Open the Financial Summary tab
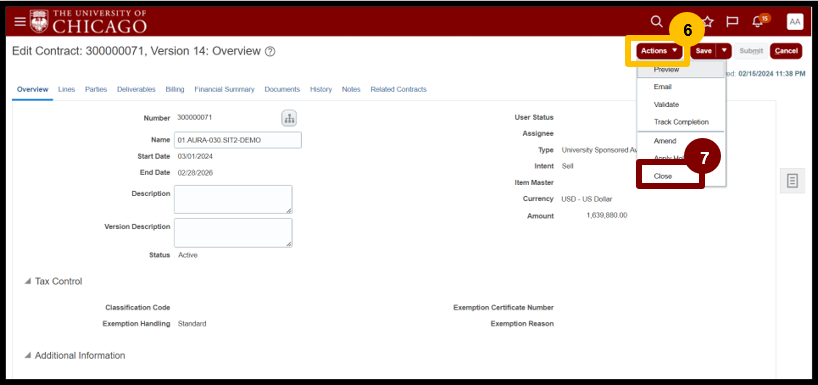 pyautogui.click(x=224, y=89)
